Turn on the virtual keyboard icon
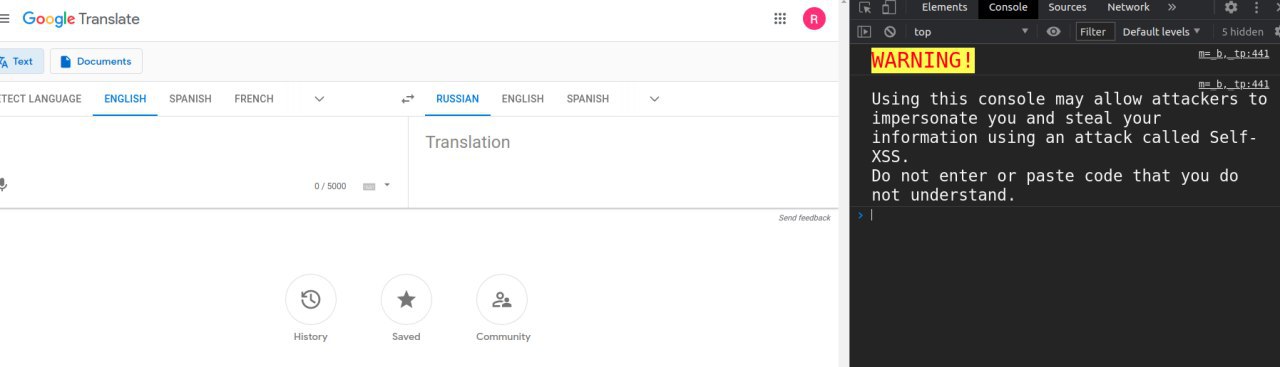Viewport: 1280px width, 367px height. [x=369, y=186]
